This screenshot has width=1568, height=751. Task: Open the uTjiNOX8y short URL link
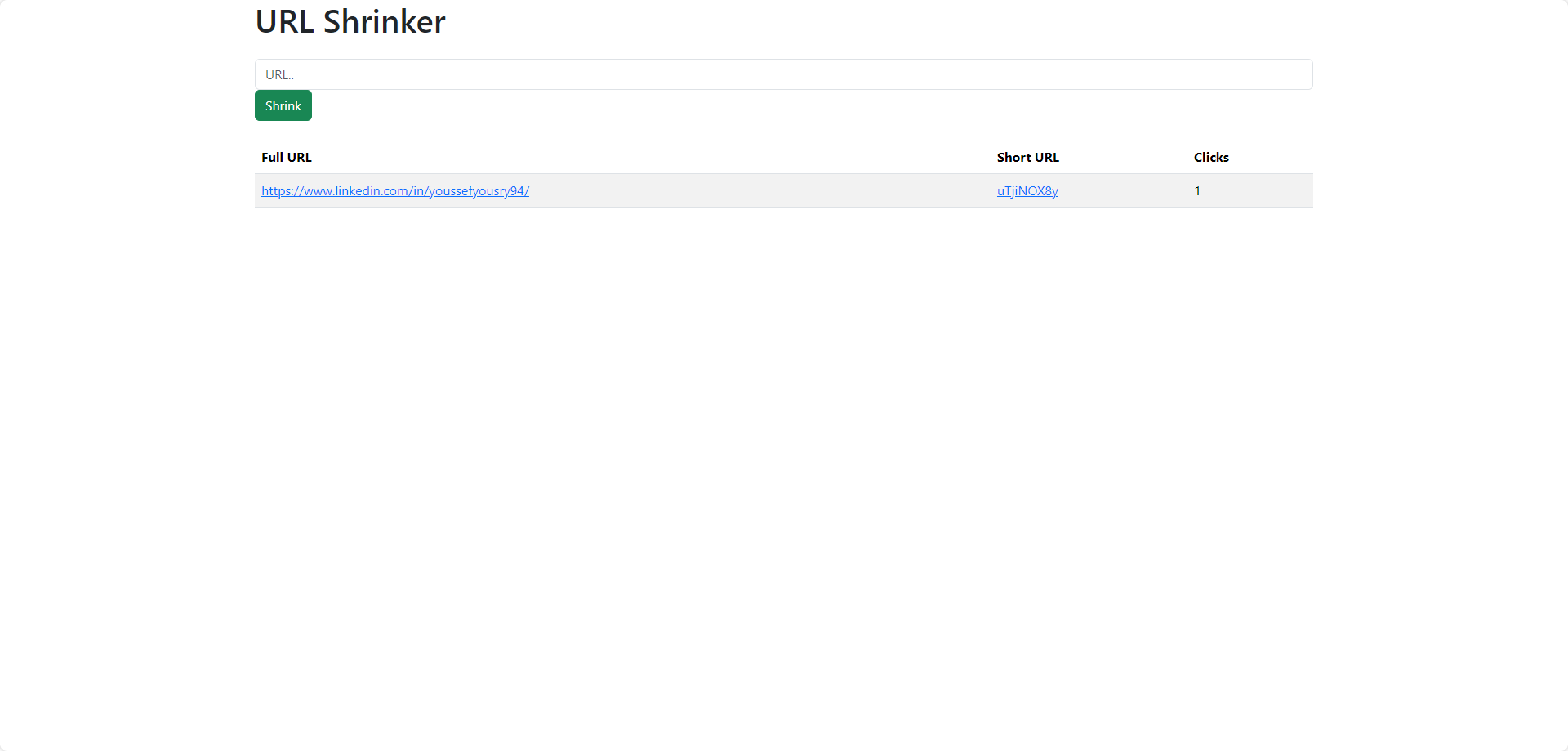(x=1027, y=191)
